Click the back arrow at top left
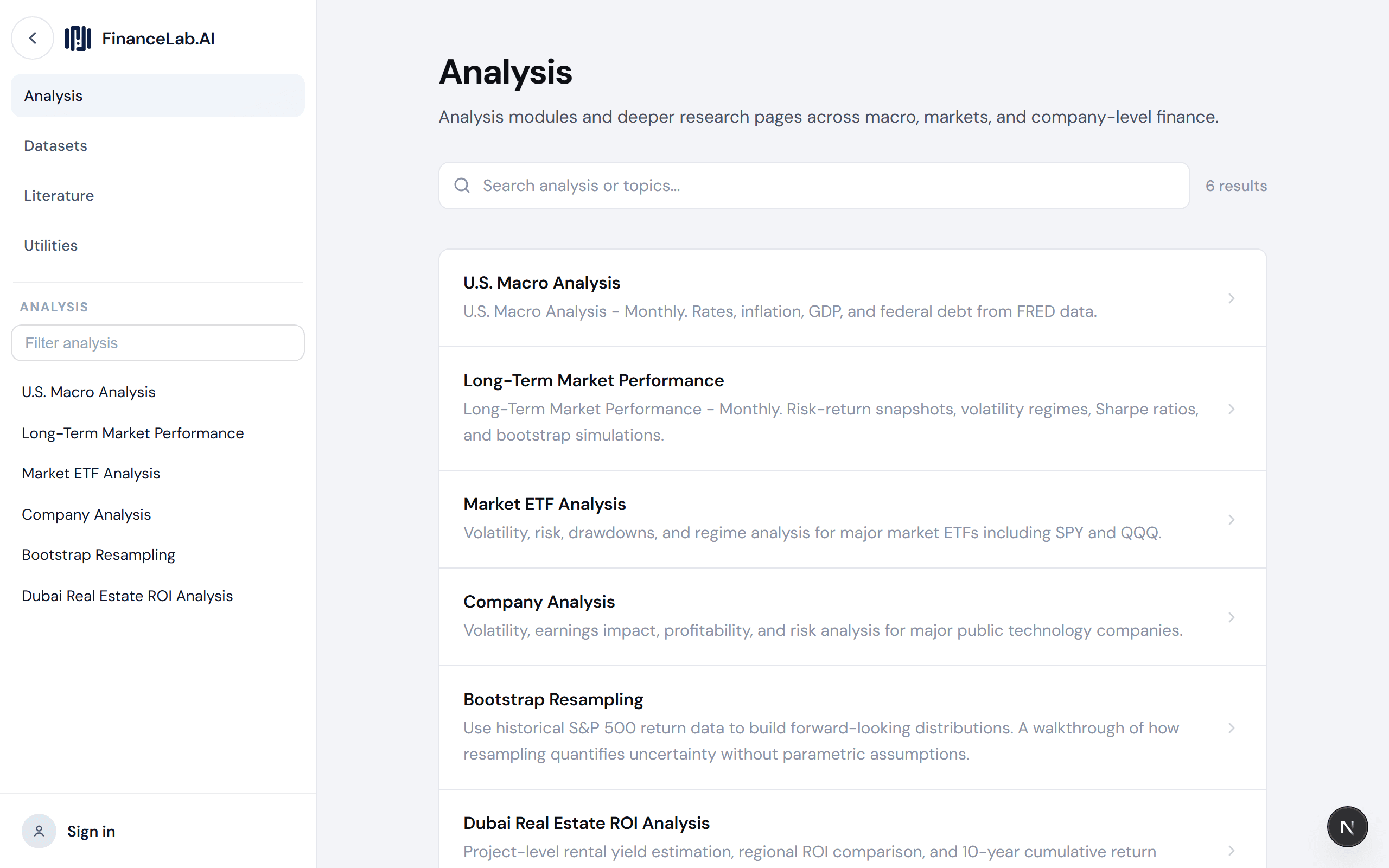This screenshot has width=1389, height=868. (x=32, y=38)
